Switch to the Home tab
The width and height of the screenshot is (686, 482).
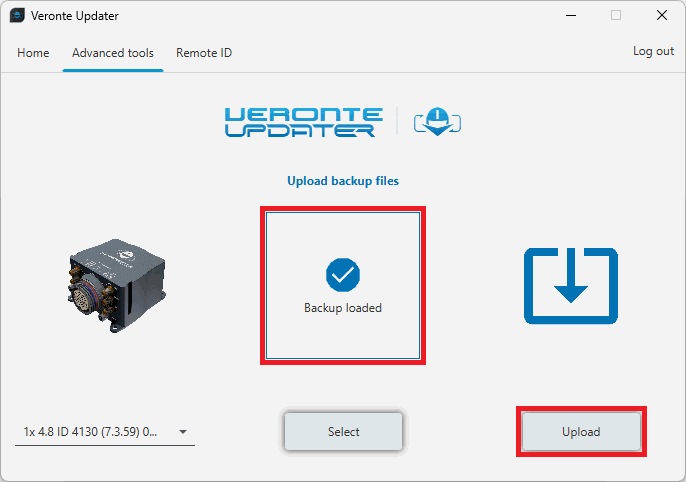click(x=33, y=53)
